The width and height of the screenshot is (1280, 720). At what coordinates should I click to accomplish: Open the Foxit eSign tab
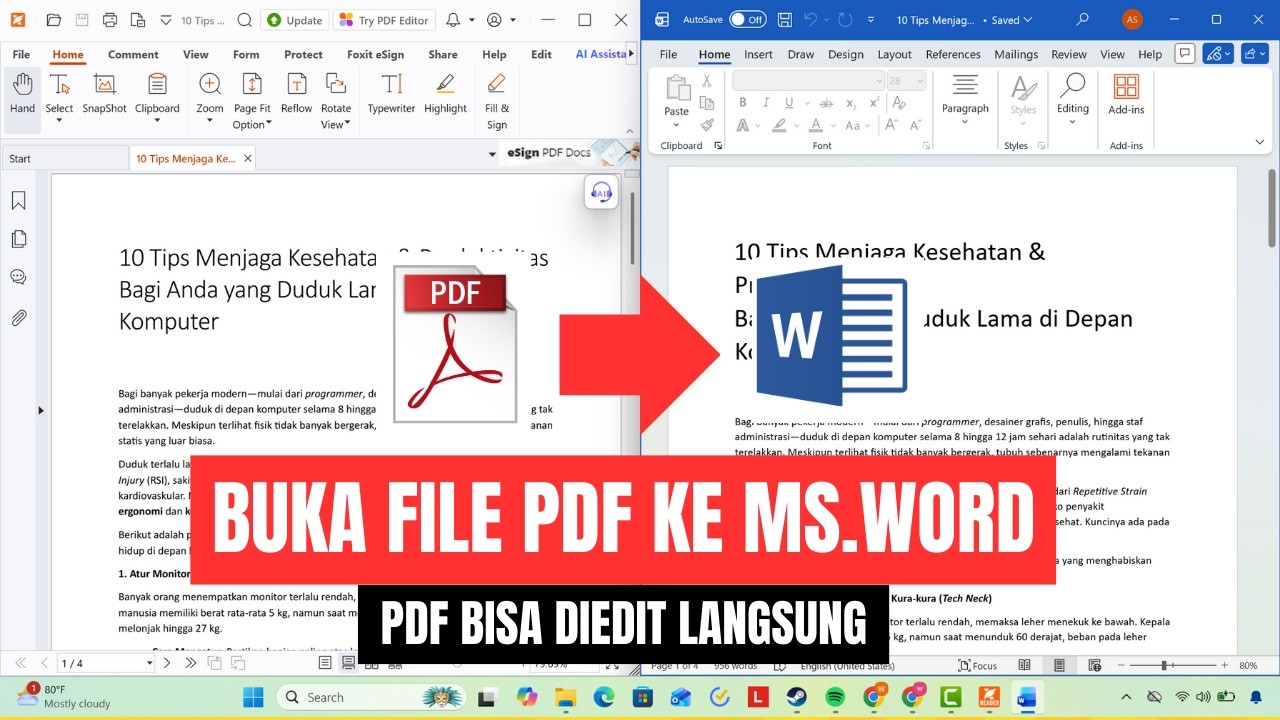tap(375, 55)
